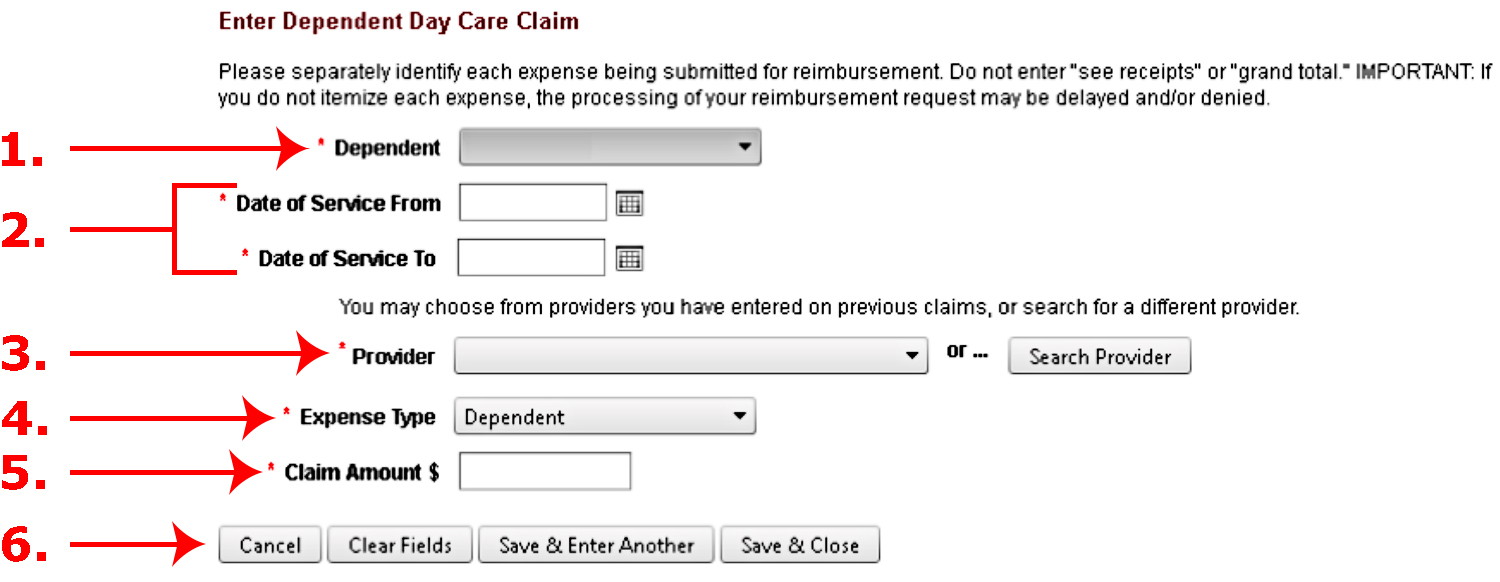
Task: Focus the Date of Service From field
Action: (x=533, y=203)
